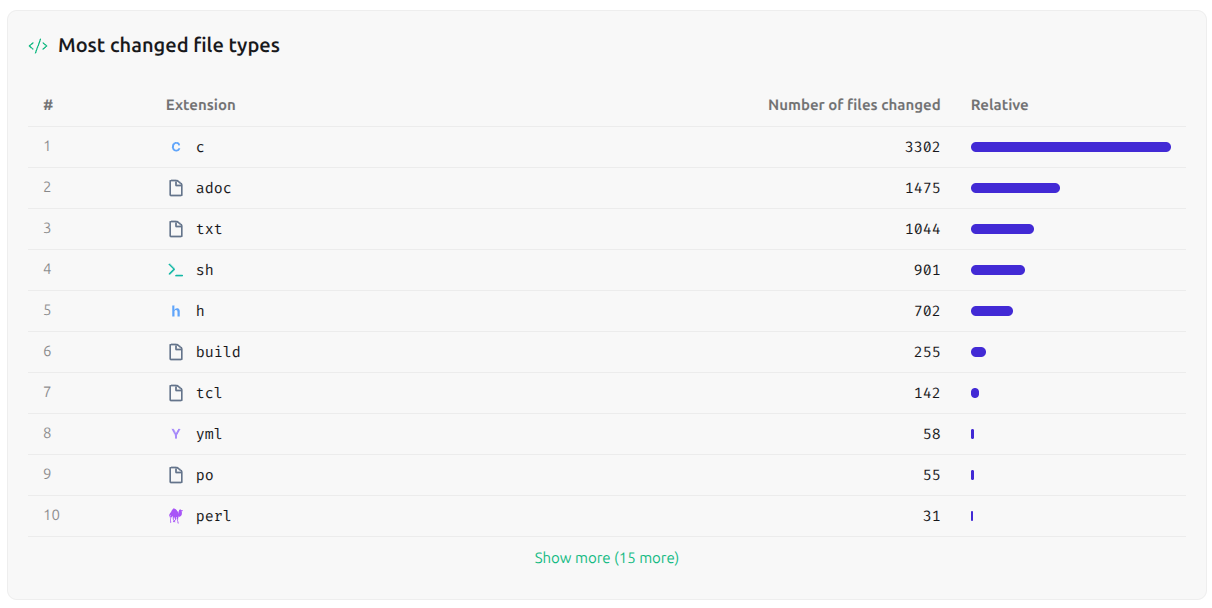Click the terminal icon beside sh
The image size is (1212, 608).
pos(176,269)
